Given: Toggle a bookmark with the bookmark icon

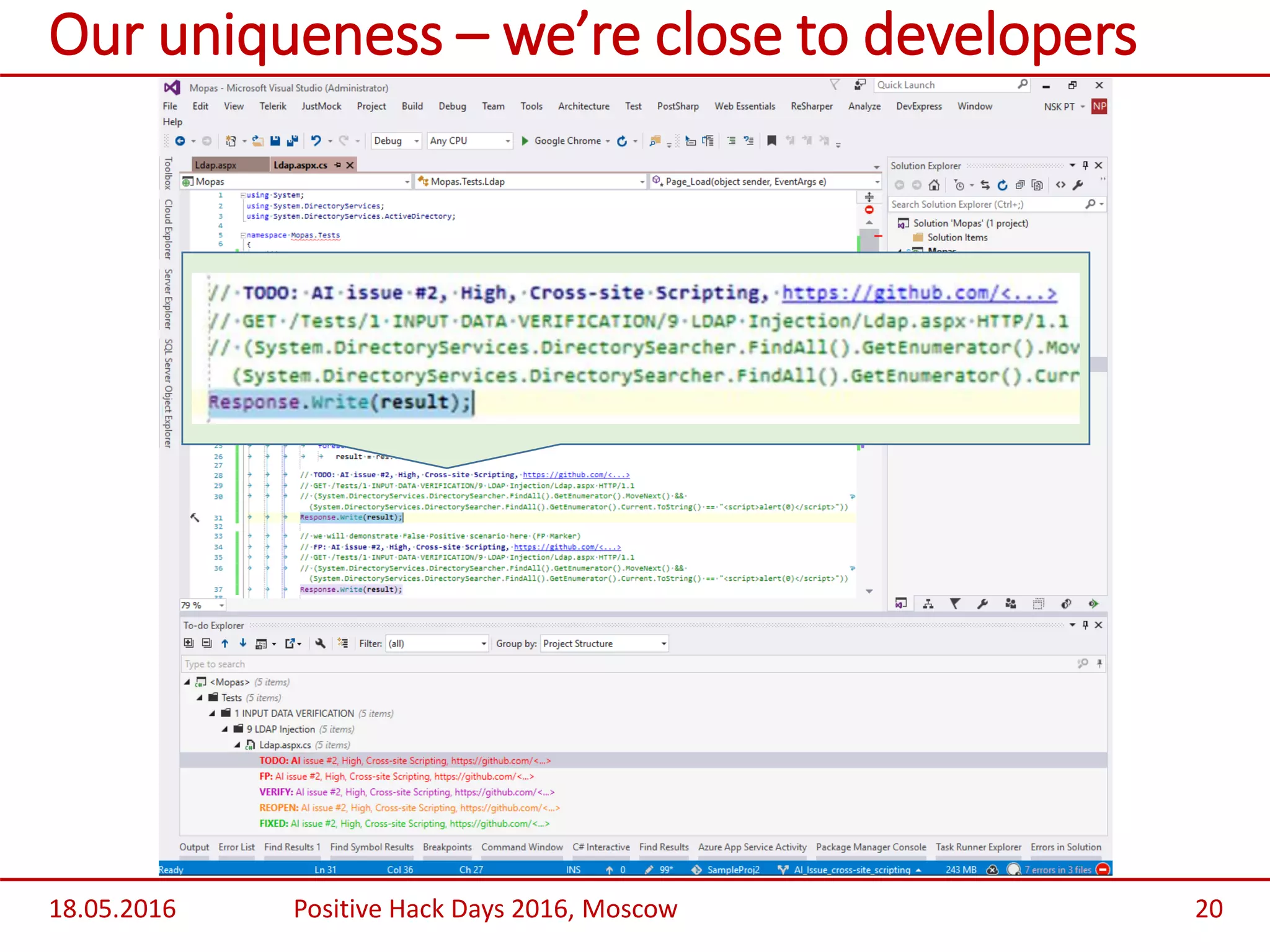Looking at the screenshot, I should [x=771, y=141].
